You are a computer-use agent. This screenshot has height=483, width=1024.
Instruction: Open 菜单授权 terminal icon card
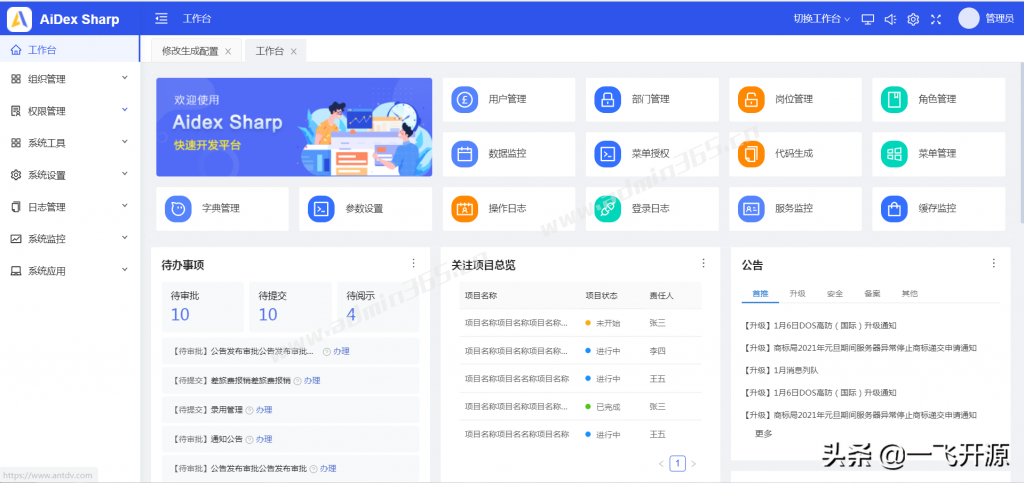point(652,154)
